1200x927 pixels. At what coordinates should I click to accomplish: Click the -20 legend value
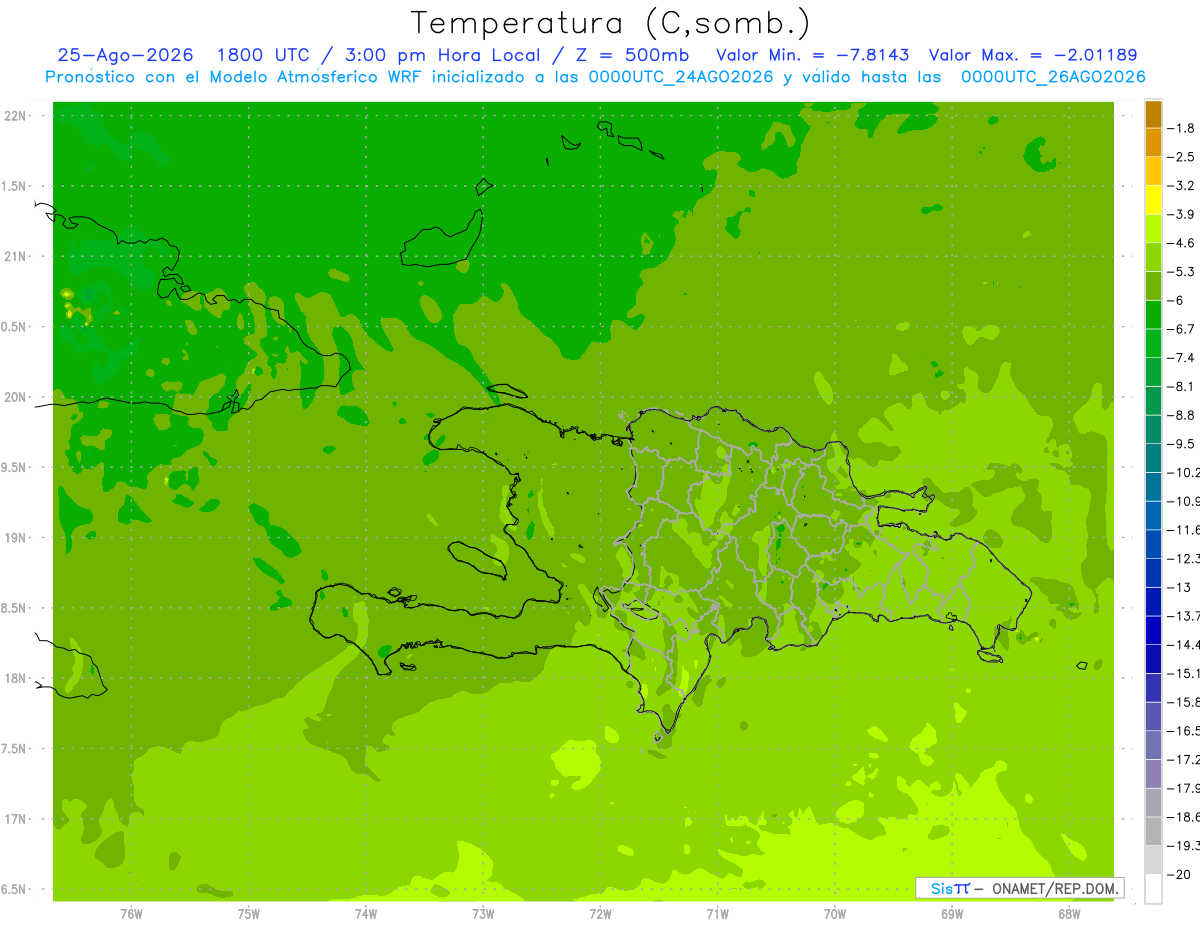pos(1180,875)
